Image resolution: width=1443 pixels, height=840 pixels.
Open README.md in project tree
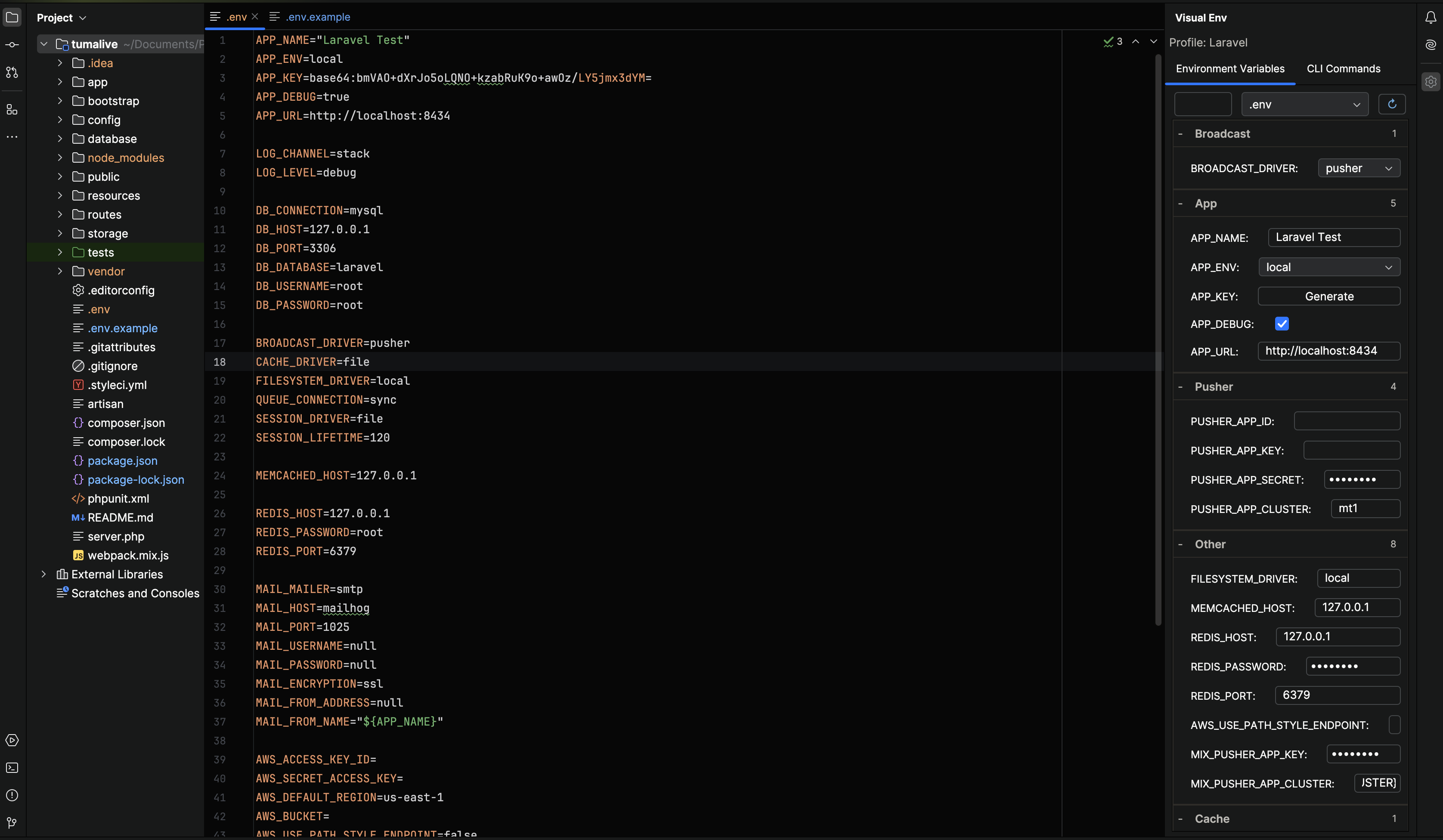pyautogui.click(x=120, y=518)
